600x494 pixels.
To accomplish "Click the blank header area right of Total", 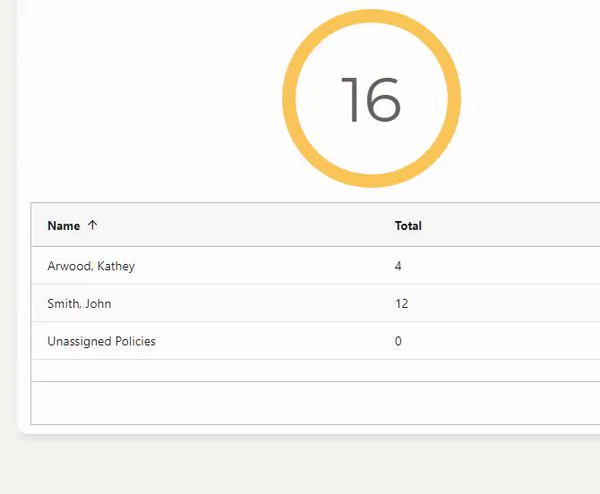I will click(520, 226).
